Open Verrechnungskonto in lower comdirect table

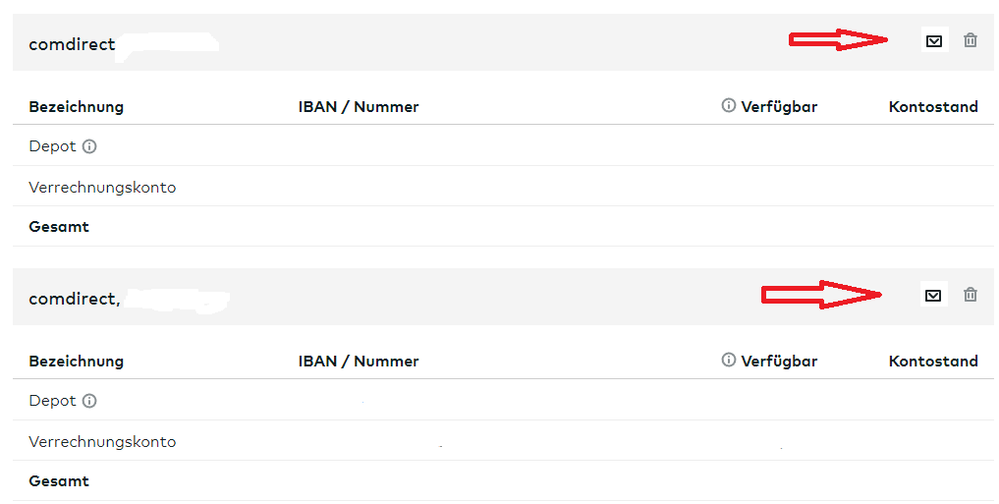(x=102, y=442)
